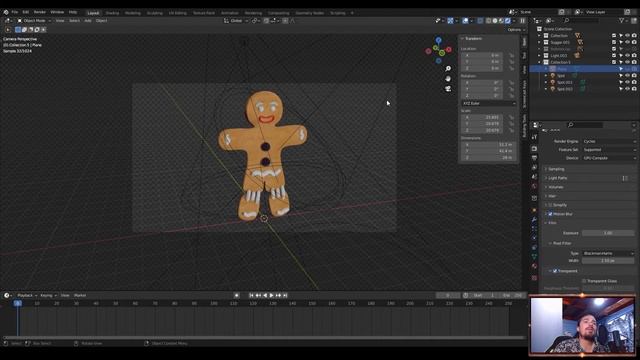Screen dimensions: 640x360
Task: Enable the Transparent Glass checkbox
Action: tap(584, 281)
